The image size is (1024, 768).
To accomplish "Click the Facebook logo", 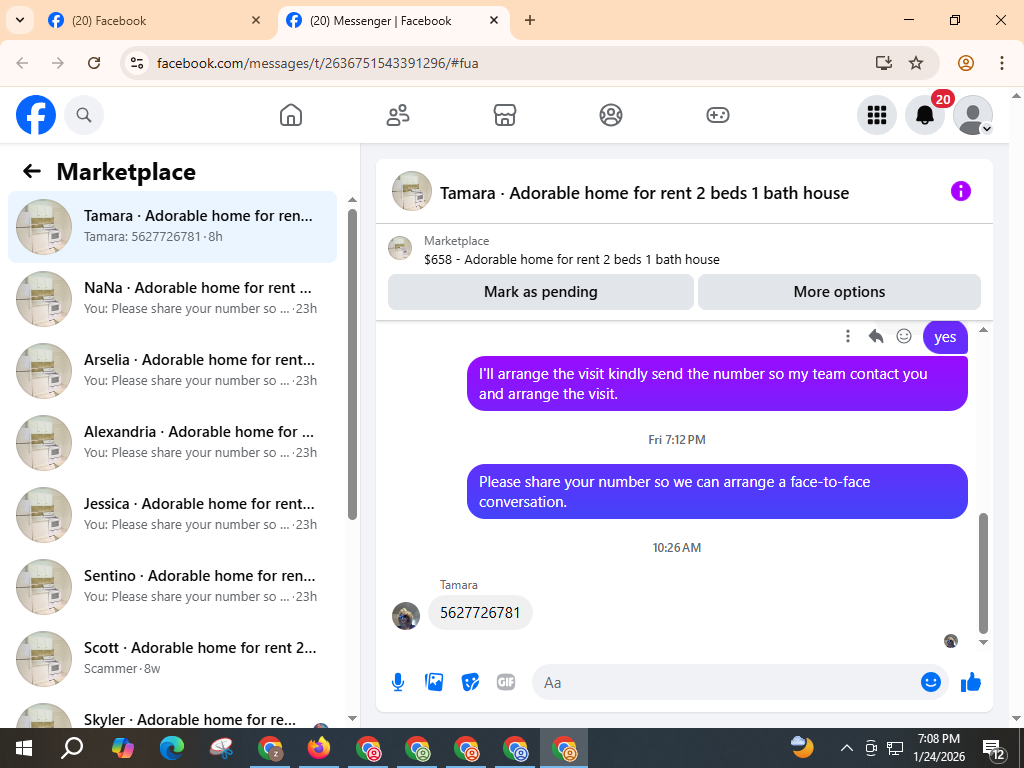I will (x=36, y=115).
